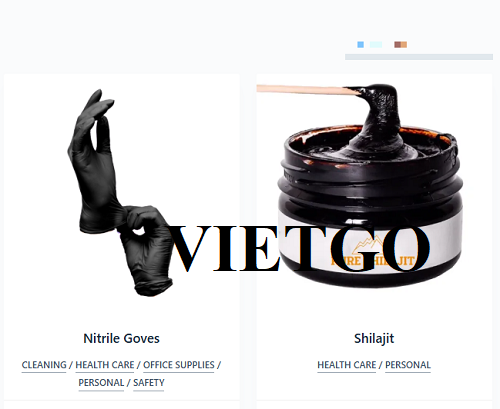Click the VIETGO watermark text

(300, 248)
